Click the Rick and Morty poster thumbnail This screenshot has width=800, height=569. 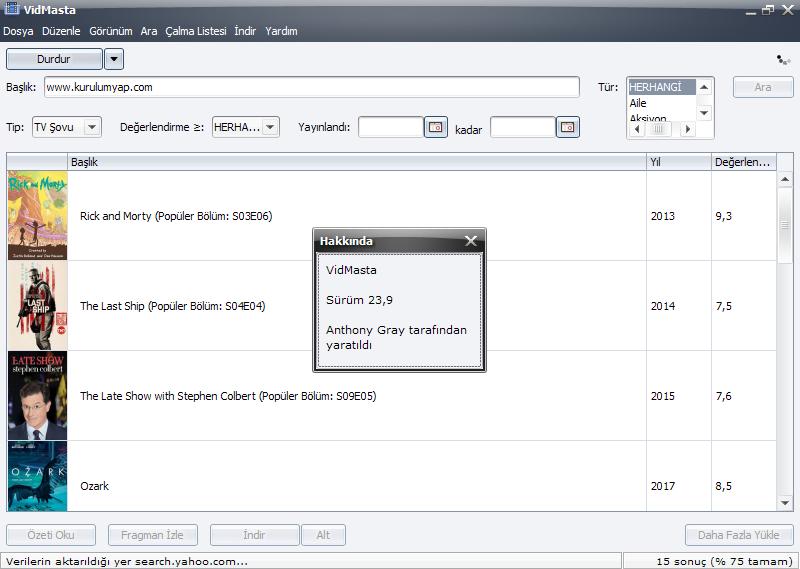[x=38, y=215]
